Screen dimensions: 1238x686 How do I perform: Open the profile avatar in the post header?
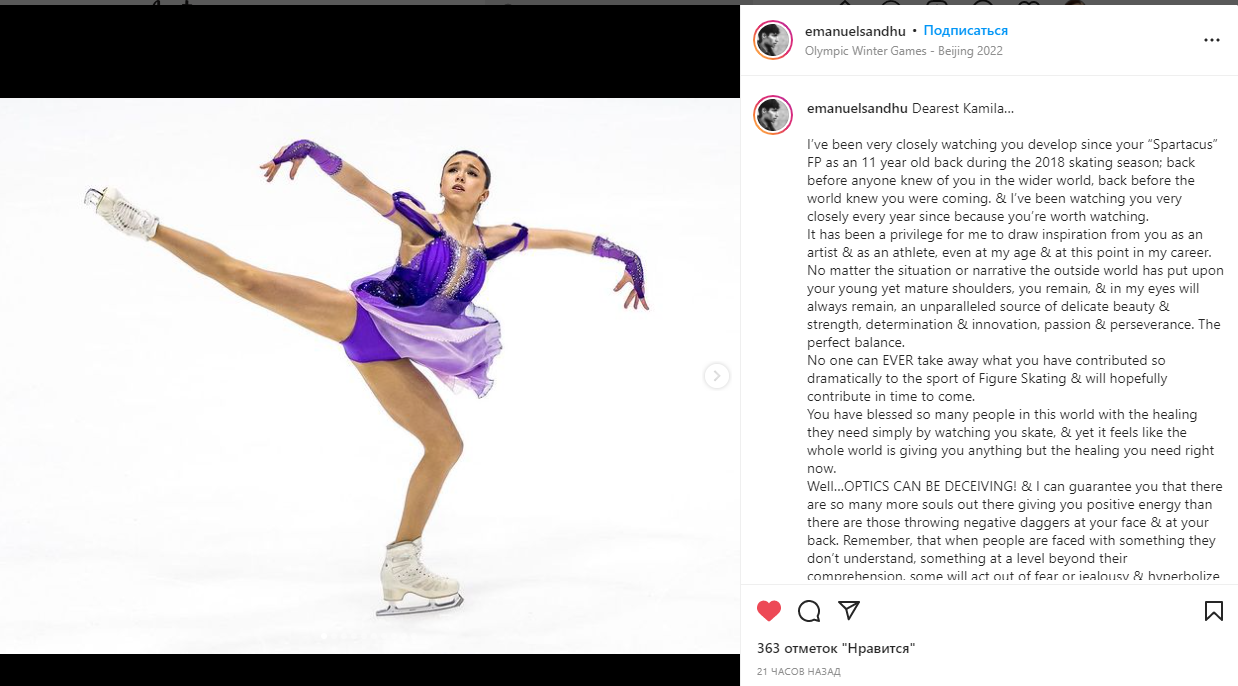point(773,40)
